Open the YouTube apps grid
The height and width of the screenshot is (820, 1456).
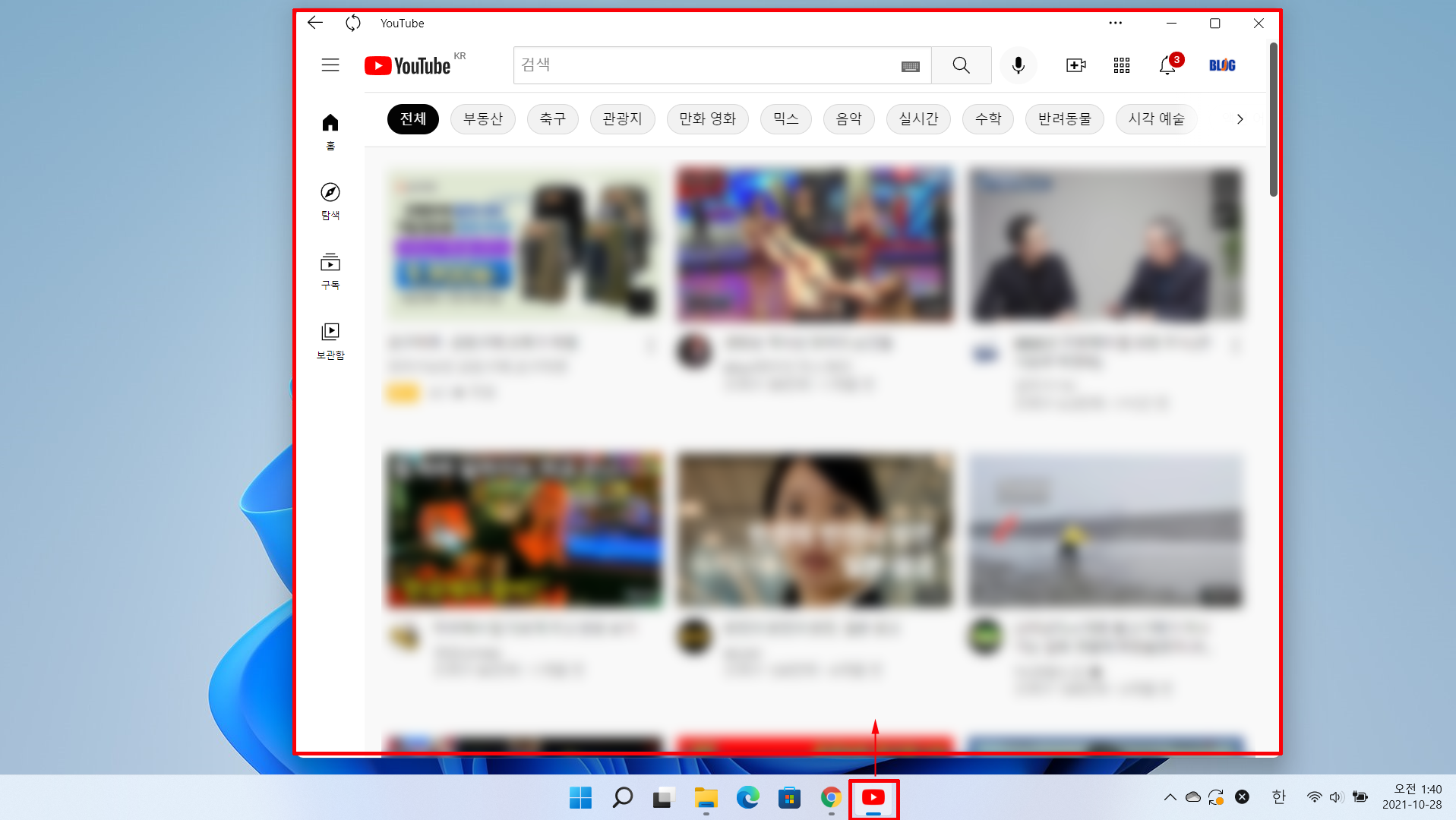(1122, 65)
